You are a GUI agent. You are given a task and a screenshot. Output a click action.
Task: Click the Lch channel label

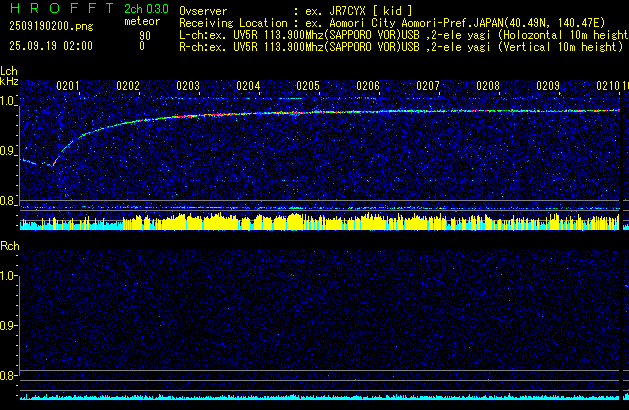pyautogui.click(x=9, y=71)
